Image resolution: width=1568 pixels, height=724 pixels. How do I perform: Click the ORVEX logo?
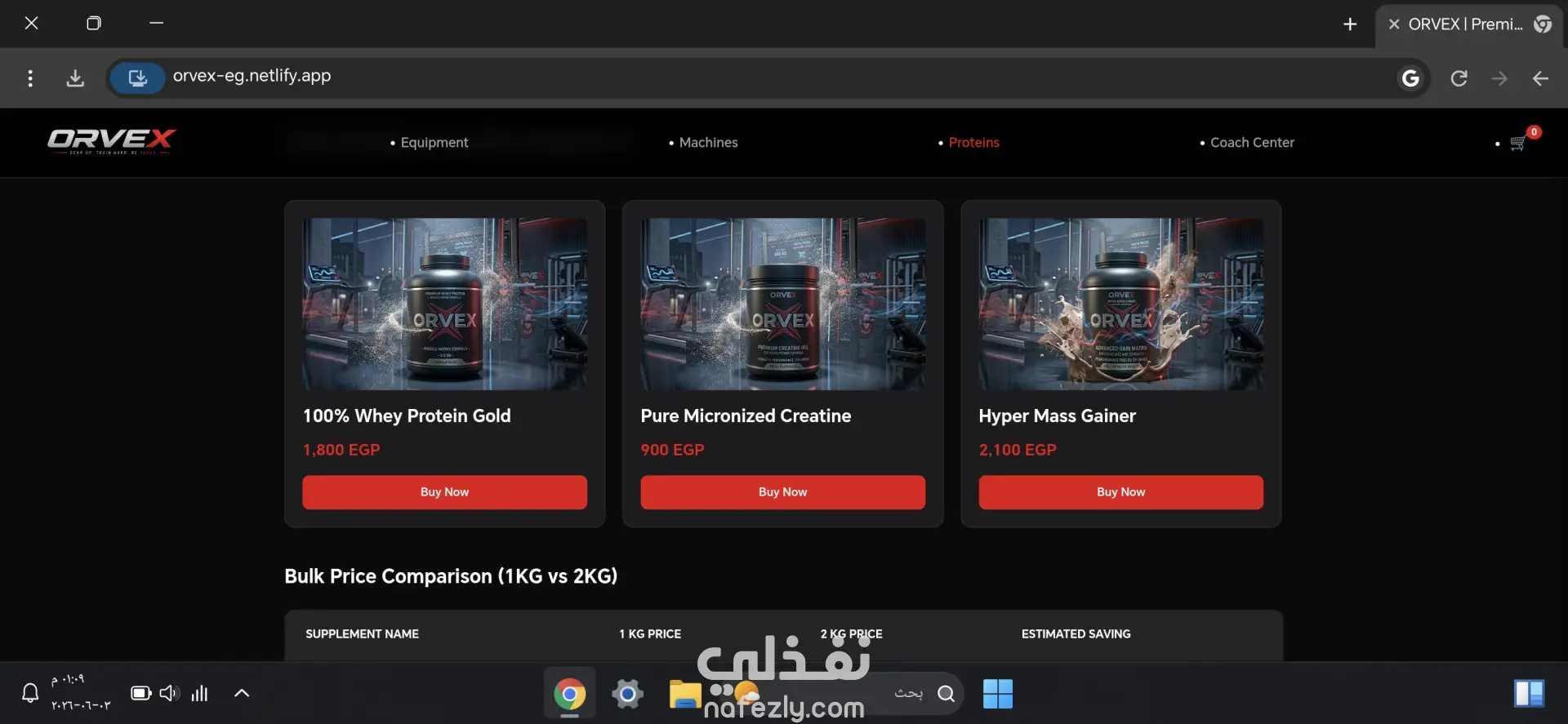click(x=112, y=141)
